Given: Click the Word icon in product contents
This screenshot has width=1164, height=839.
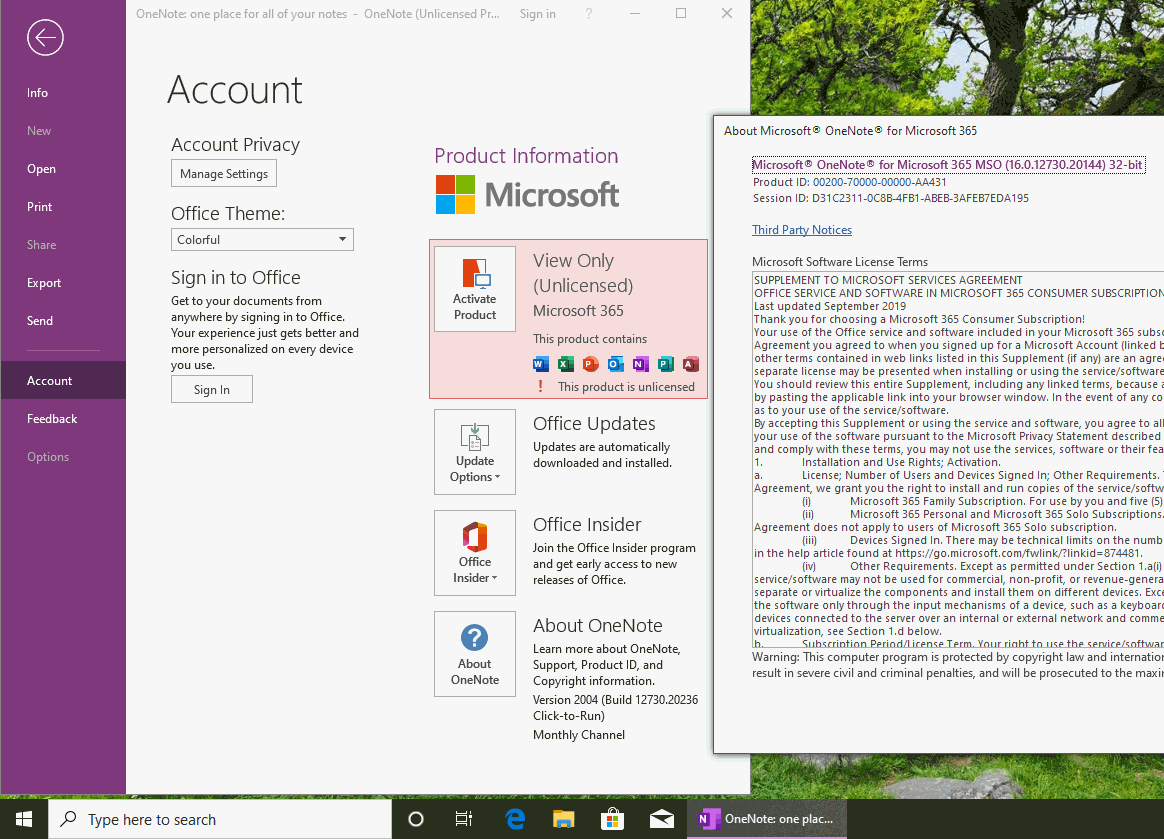Looking at the screenshot, I should [x=541, y=364].
